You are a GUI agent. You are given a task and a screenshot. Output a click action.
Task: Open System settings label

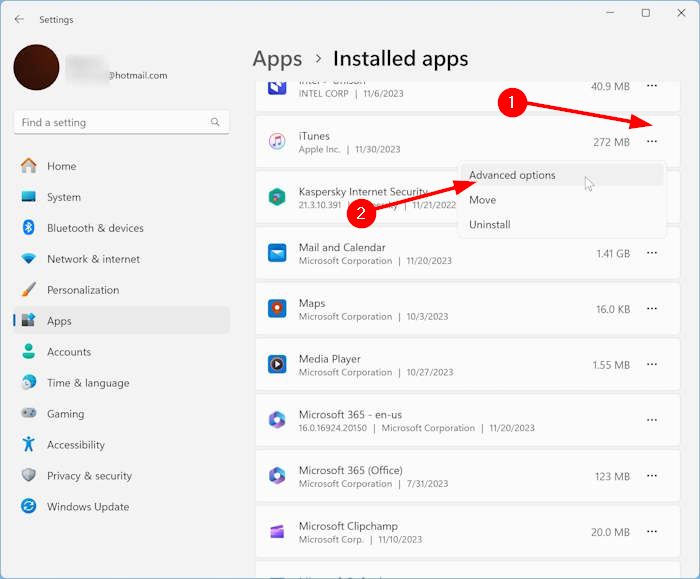pos(64,197)
